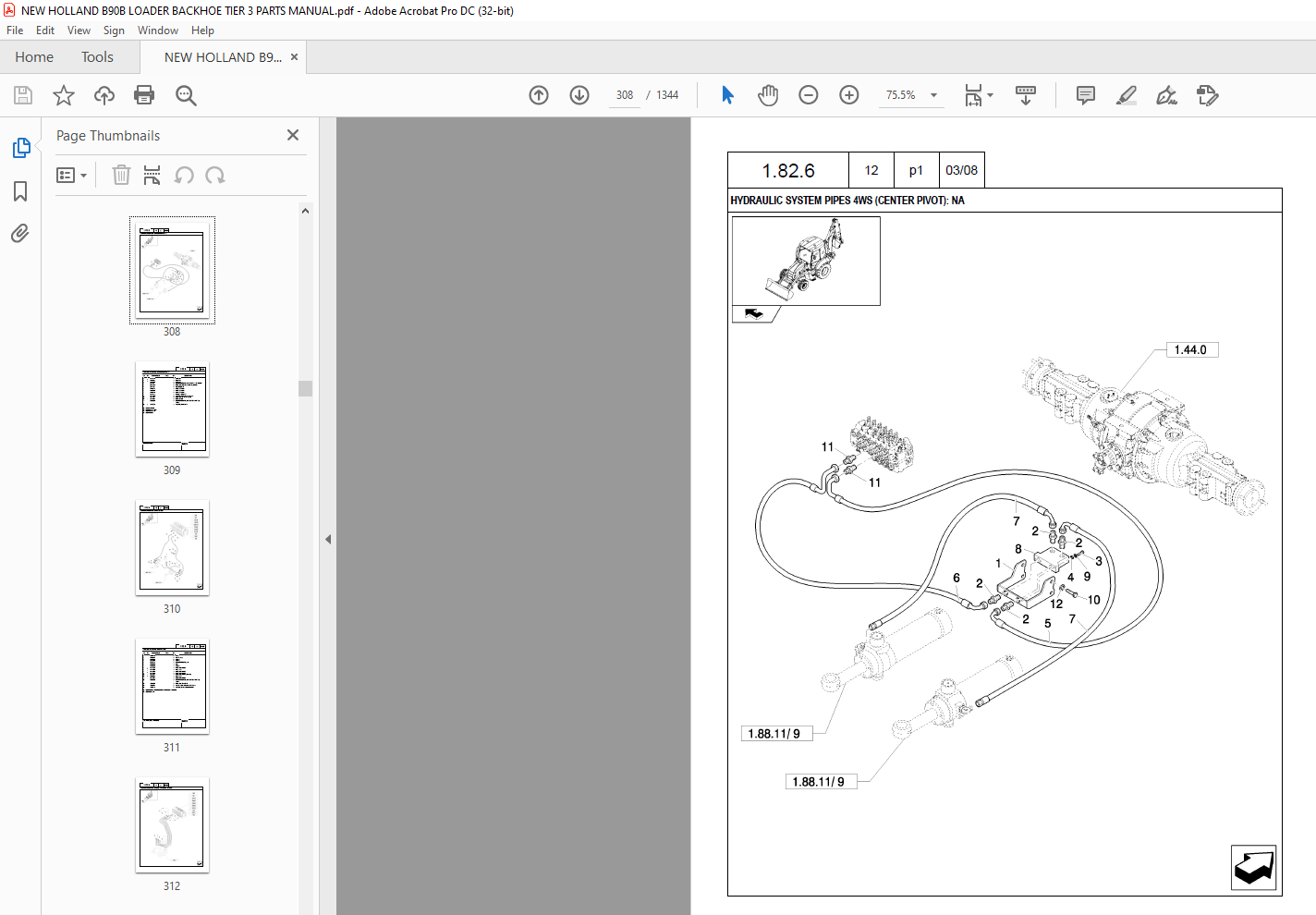The height and width of the screenshot is (915, 1316).
Task: Click the thumbnails scrollbar handle
Action: [x=305, y=388]
